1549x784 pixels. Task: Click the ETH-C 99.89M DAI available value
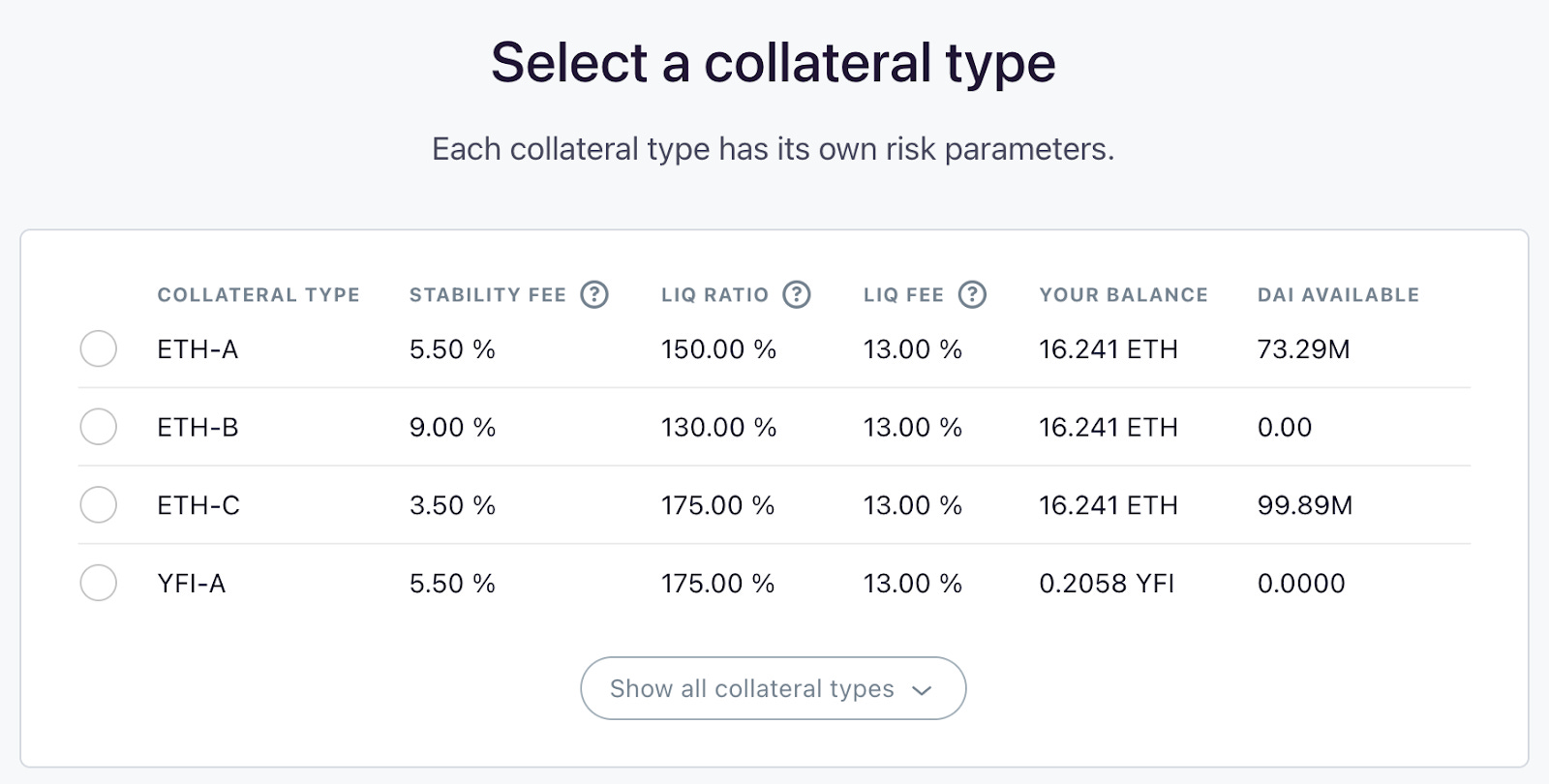tap(1305, 505)
